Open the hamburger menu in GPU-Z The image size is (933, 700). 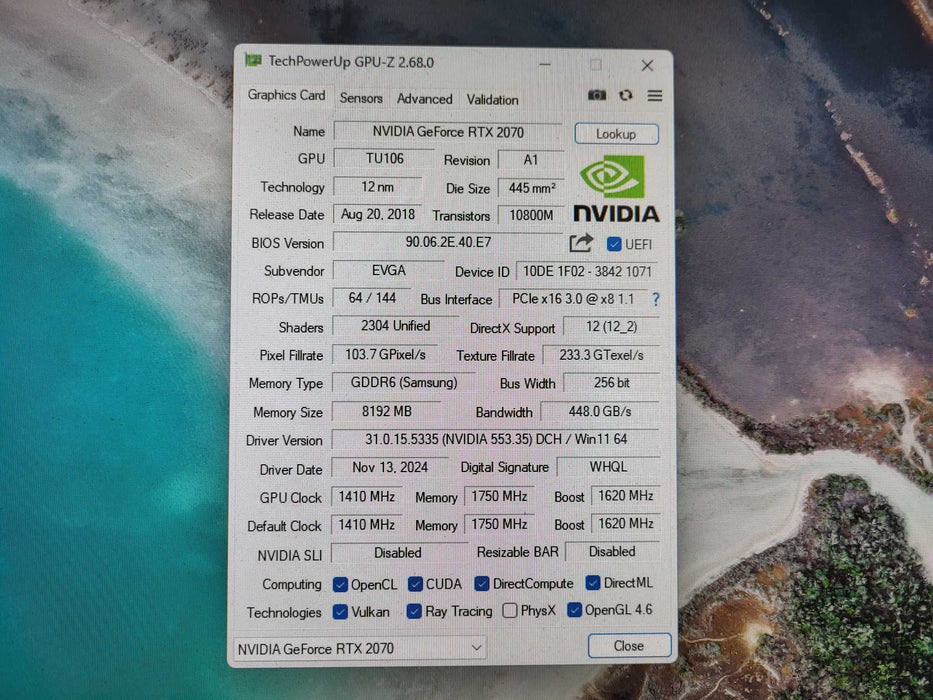655,96
